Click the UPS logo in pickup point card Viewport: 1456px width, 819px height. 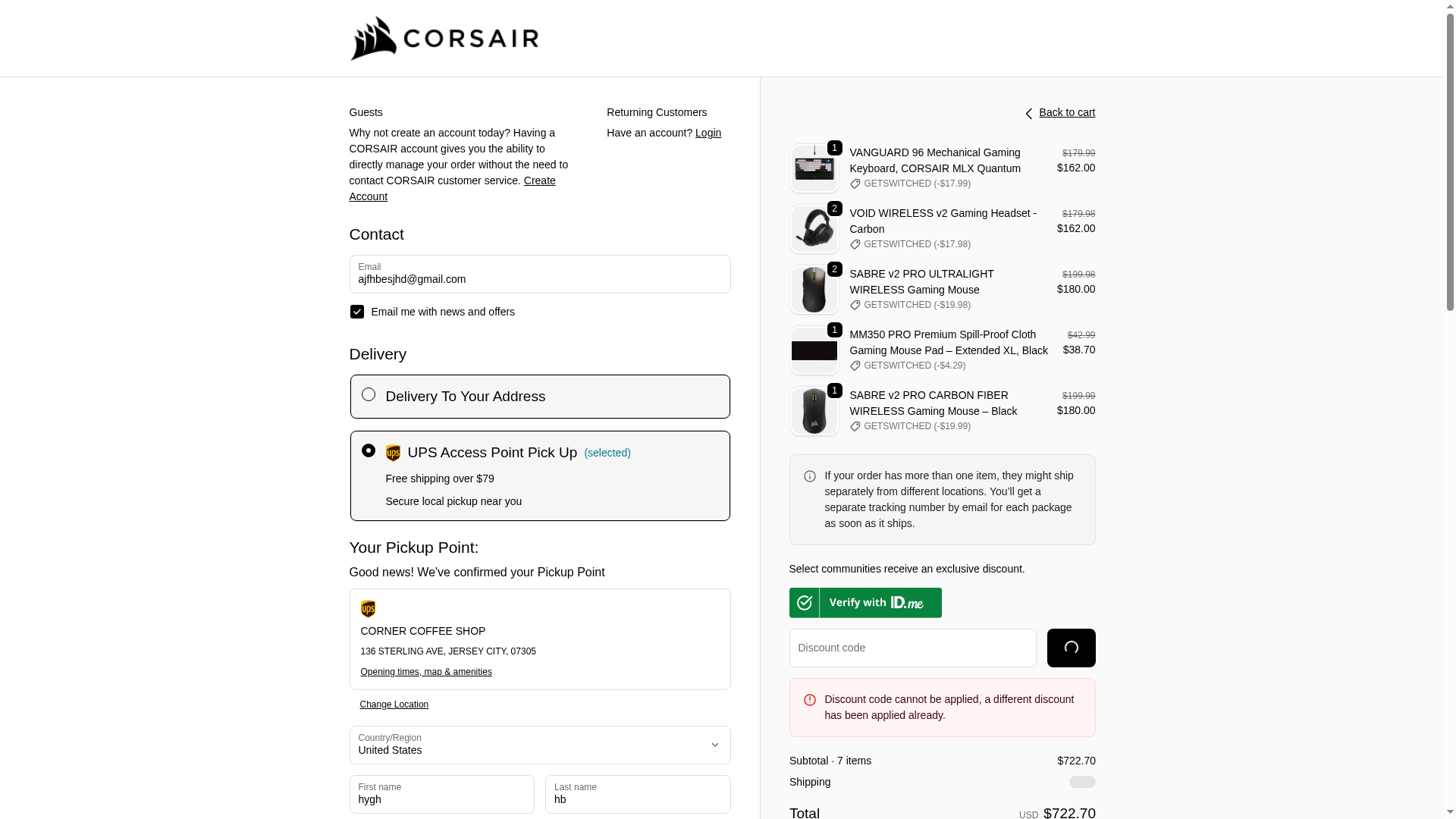click(368, 609)
